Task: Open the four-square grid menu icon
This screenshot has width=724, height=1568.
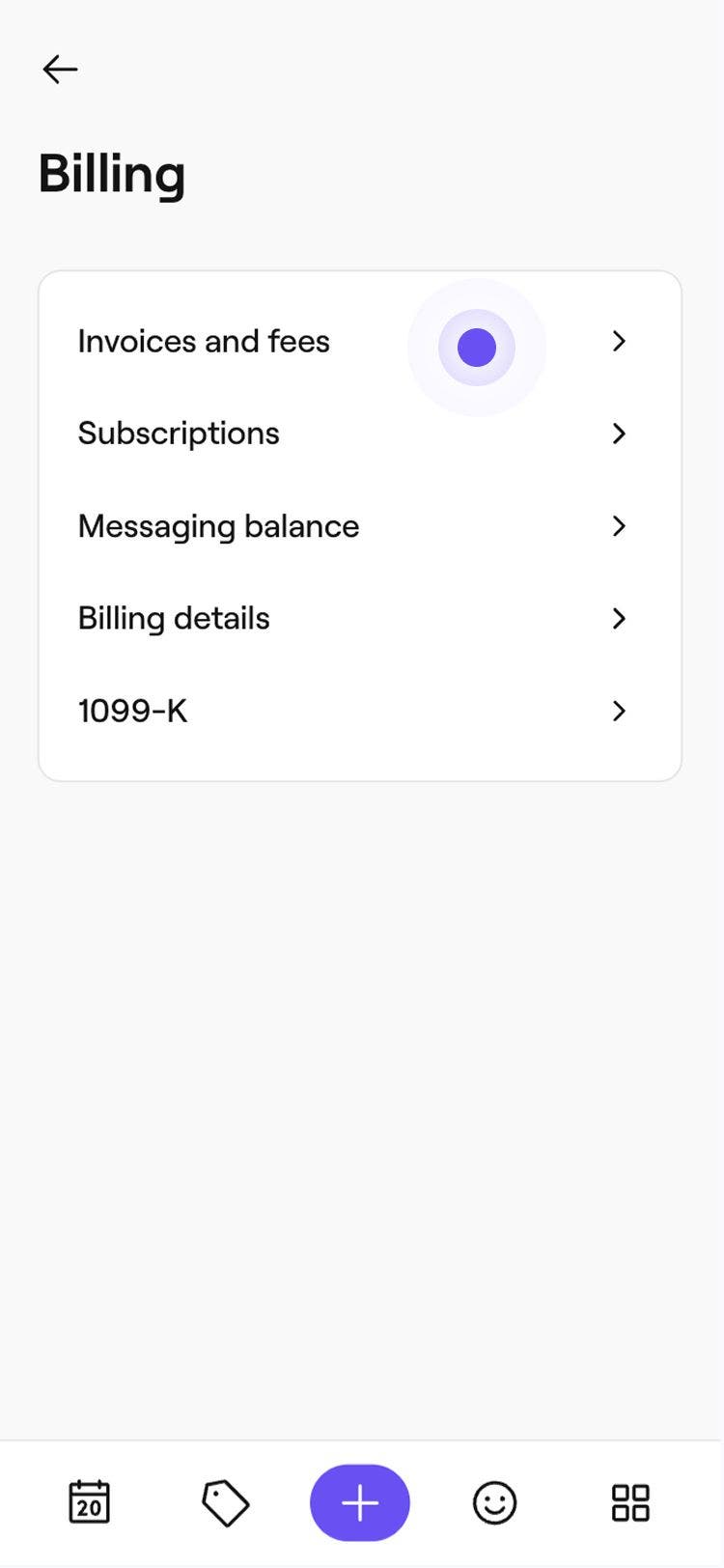Action: (630, 1503)
